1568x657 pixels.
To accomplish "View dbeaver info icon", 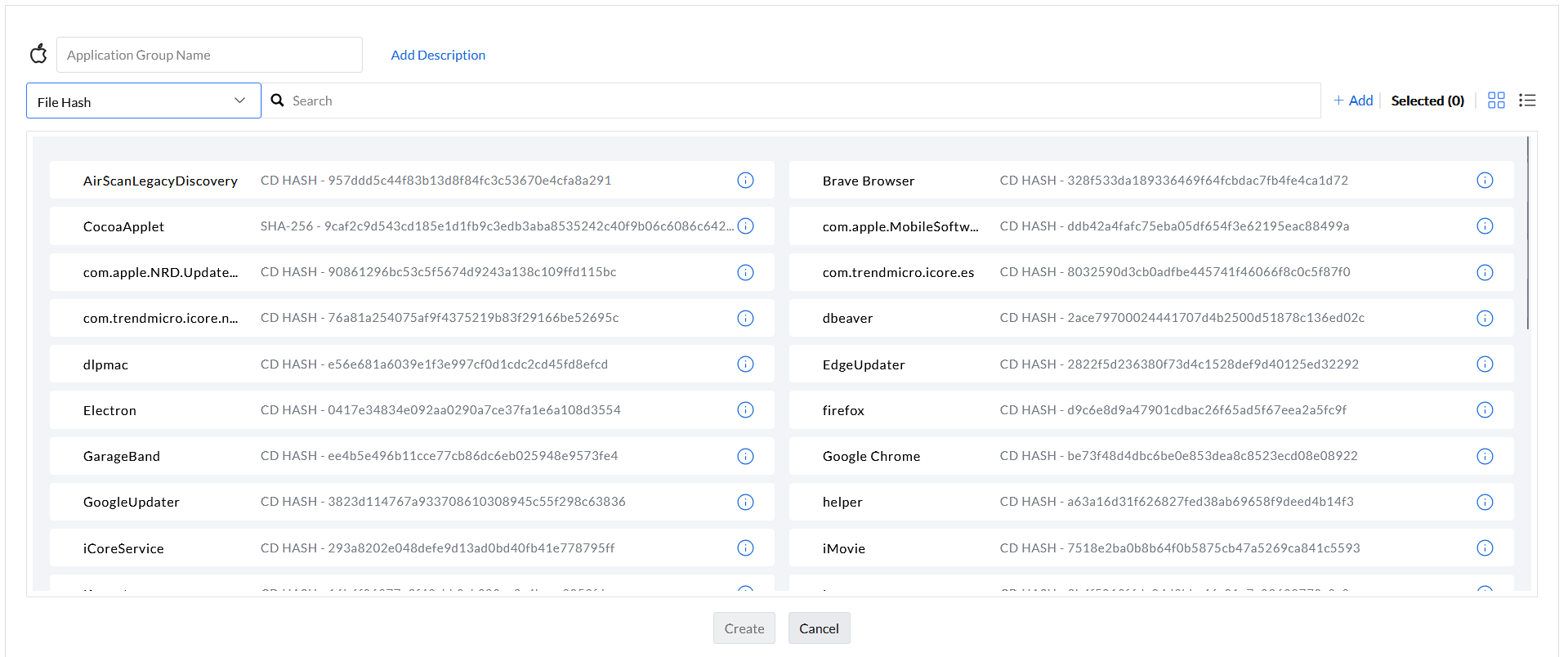I will pos(1485,318).
